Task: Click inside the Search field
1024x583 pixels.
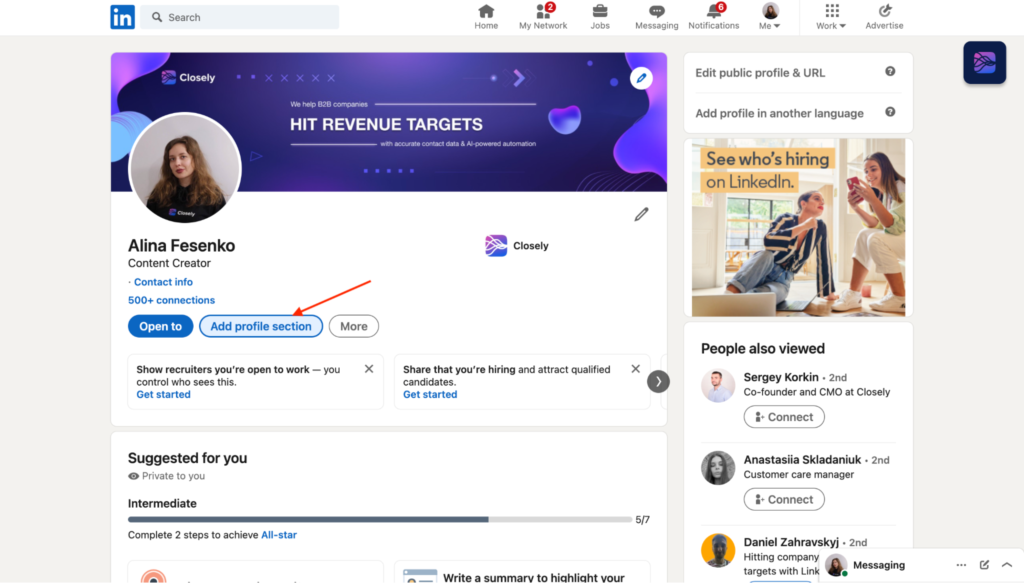Action: [x=239, y=17]
